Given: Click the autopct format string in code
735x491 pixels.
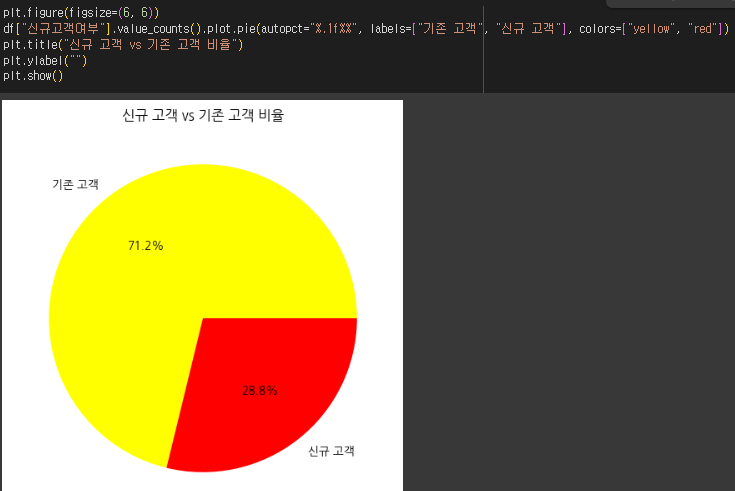Looking at the screenshot, I should (x=333, y=29).
